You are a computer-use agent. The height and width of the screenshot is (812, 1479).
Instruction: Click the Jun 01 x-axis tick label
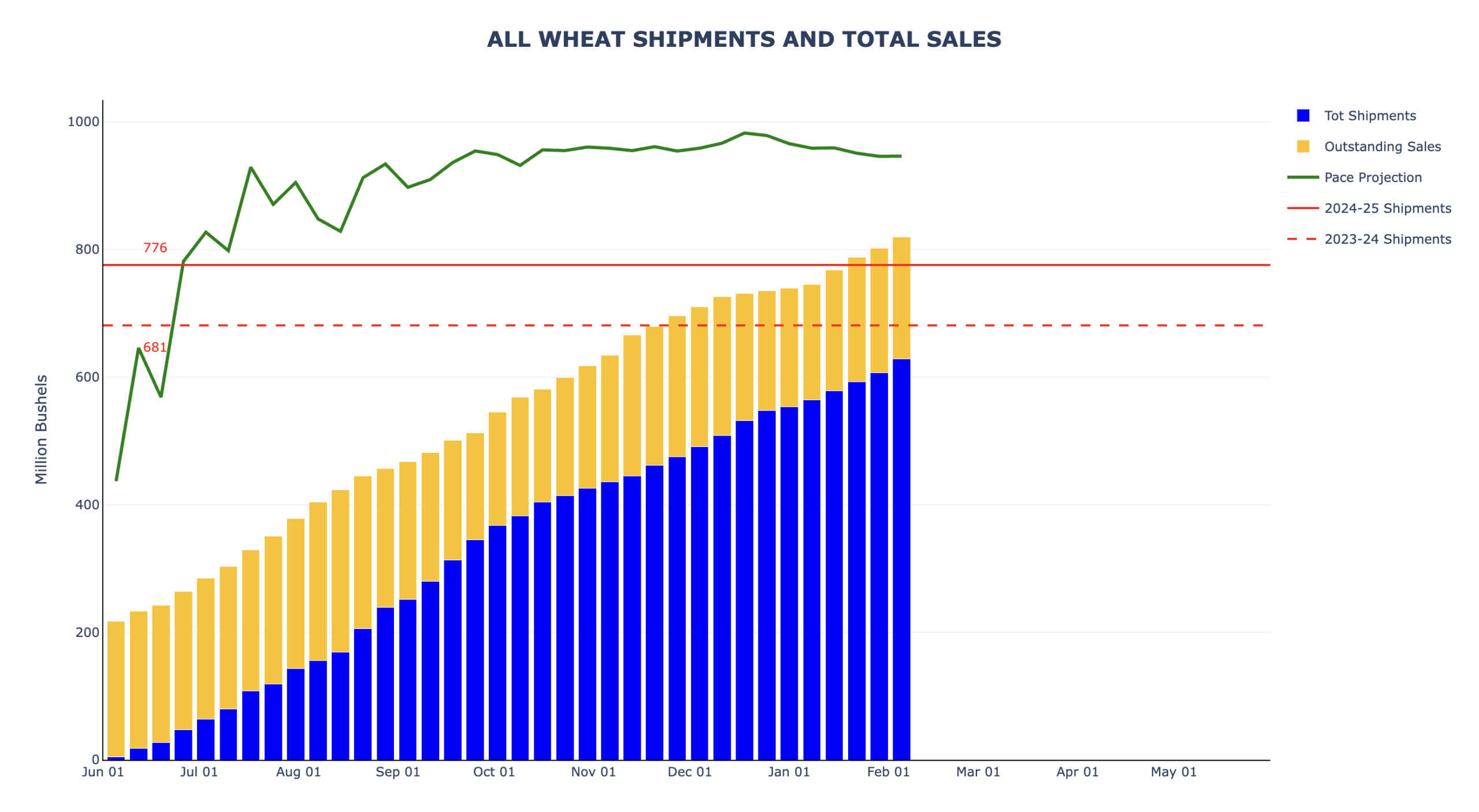pyautogui.click(x=103, y=772)
